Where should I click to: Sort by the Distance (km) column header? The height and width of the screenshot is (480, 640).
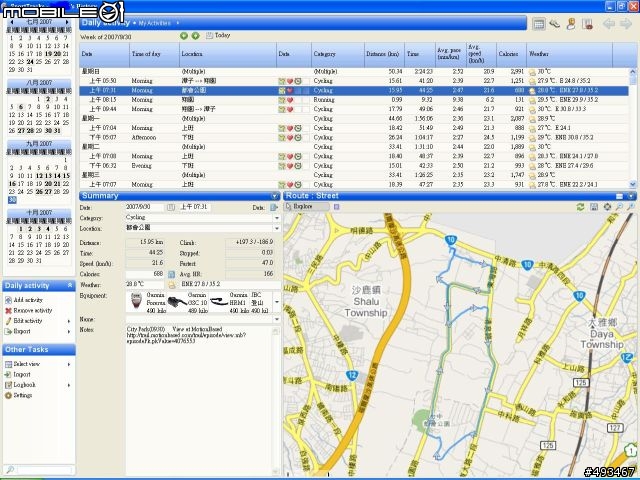384,54
